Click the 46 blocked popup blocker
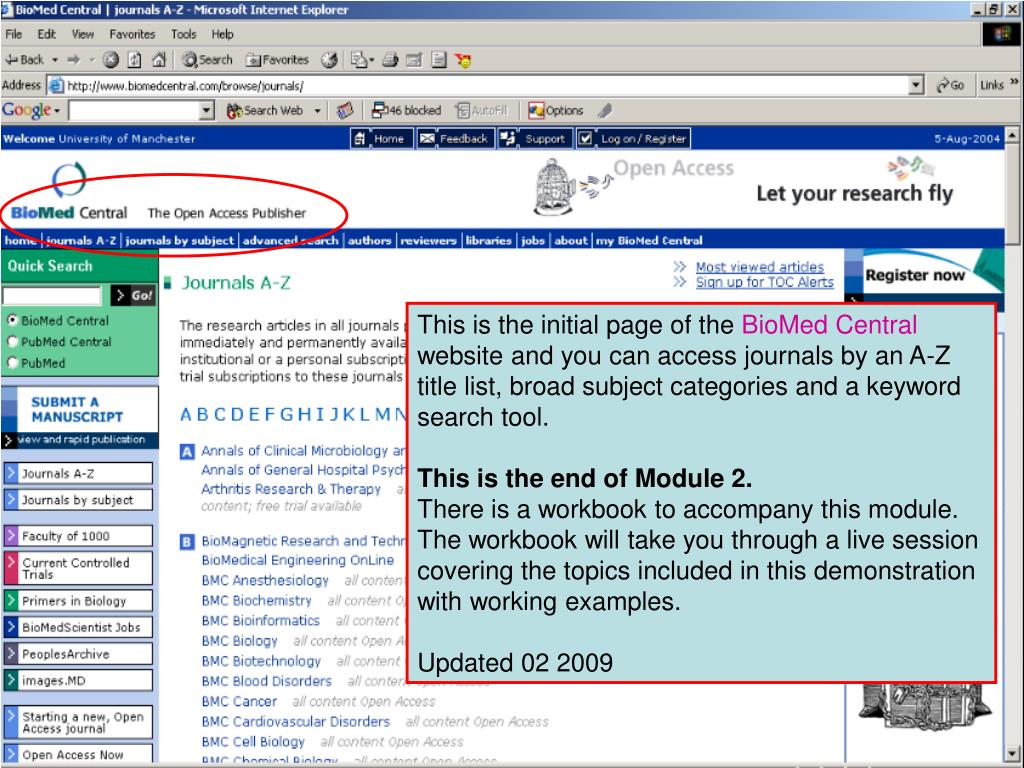Viewport: 1024px width, 768px height. point(407,111)
